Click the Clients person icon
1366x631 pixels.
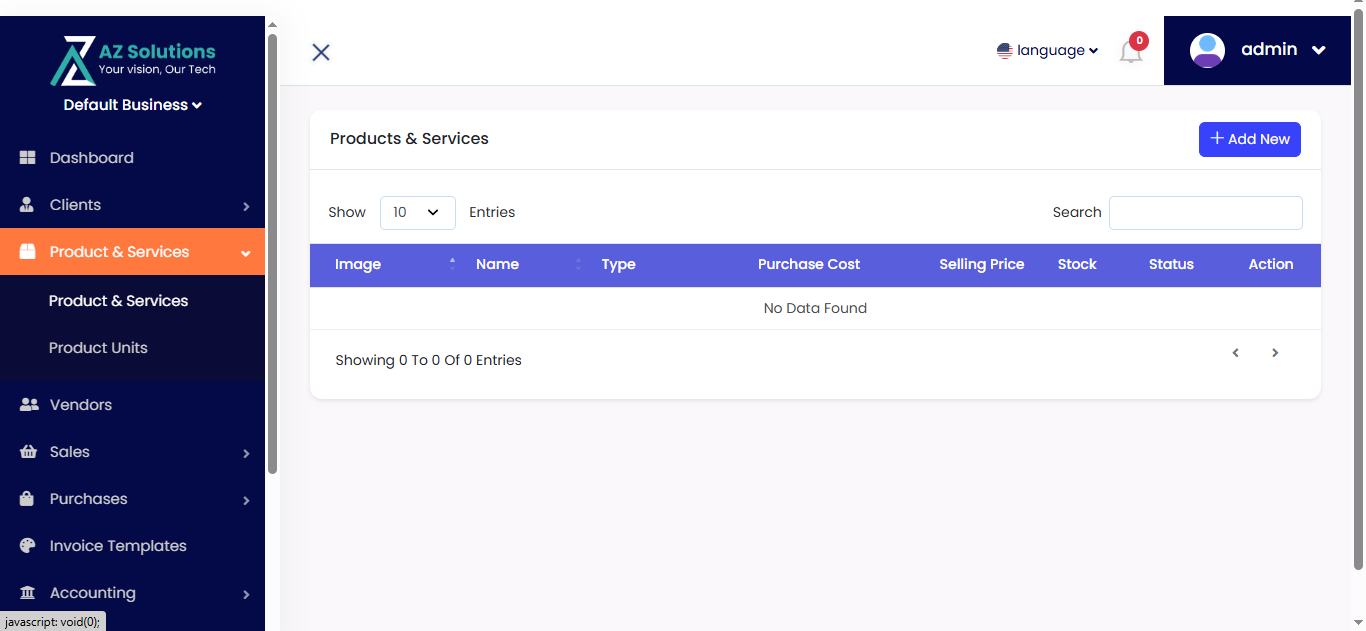(28, 205)
